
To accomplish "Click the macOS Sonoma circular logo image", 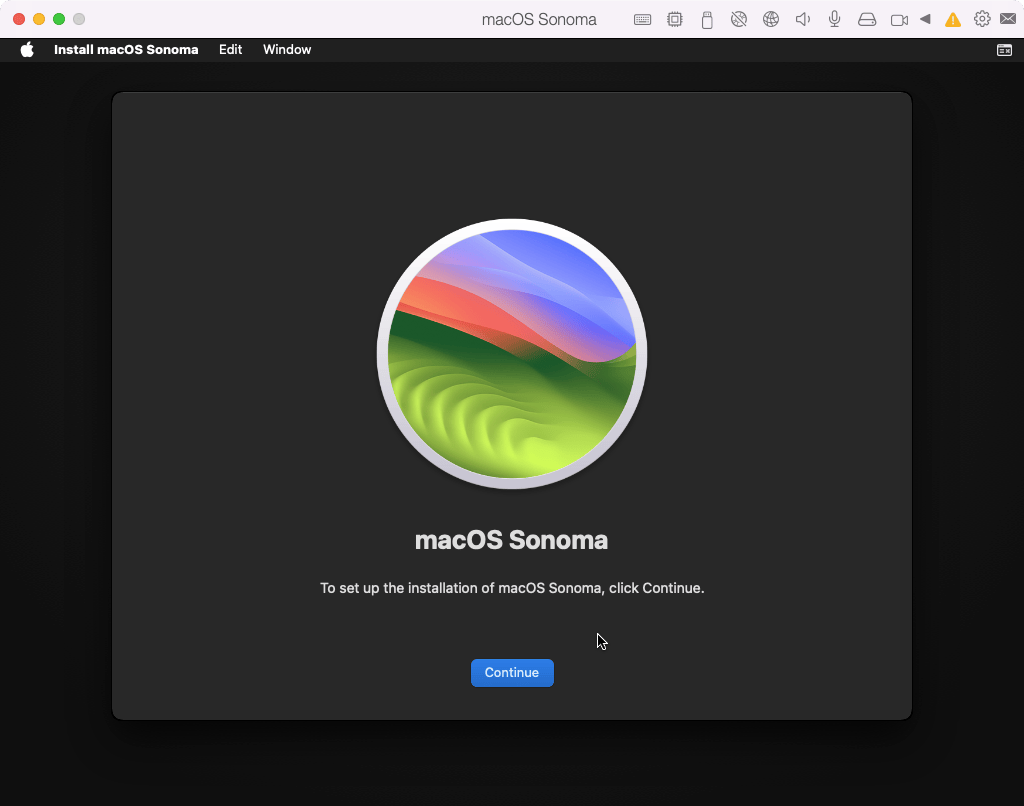I will 512,354.
